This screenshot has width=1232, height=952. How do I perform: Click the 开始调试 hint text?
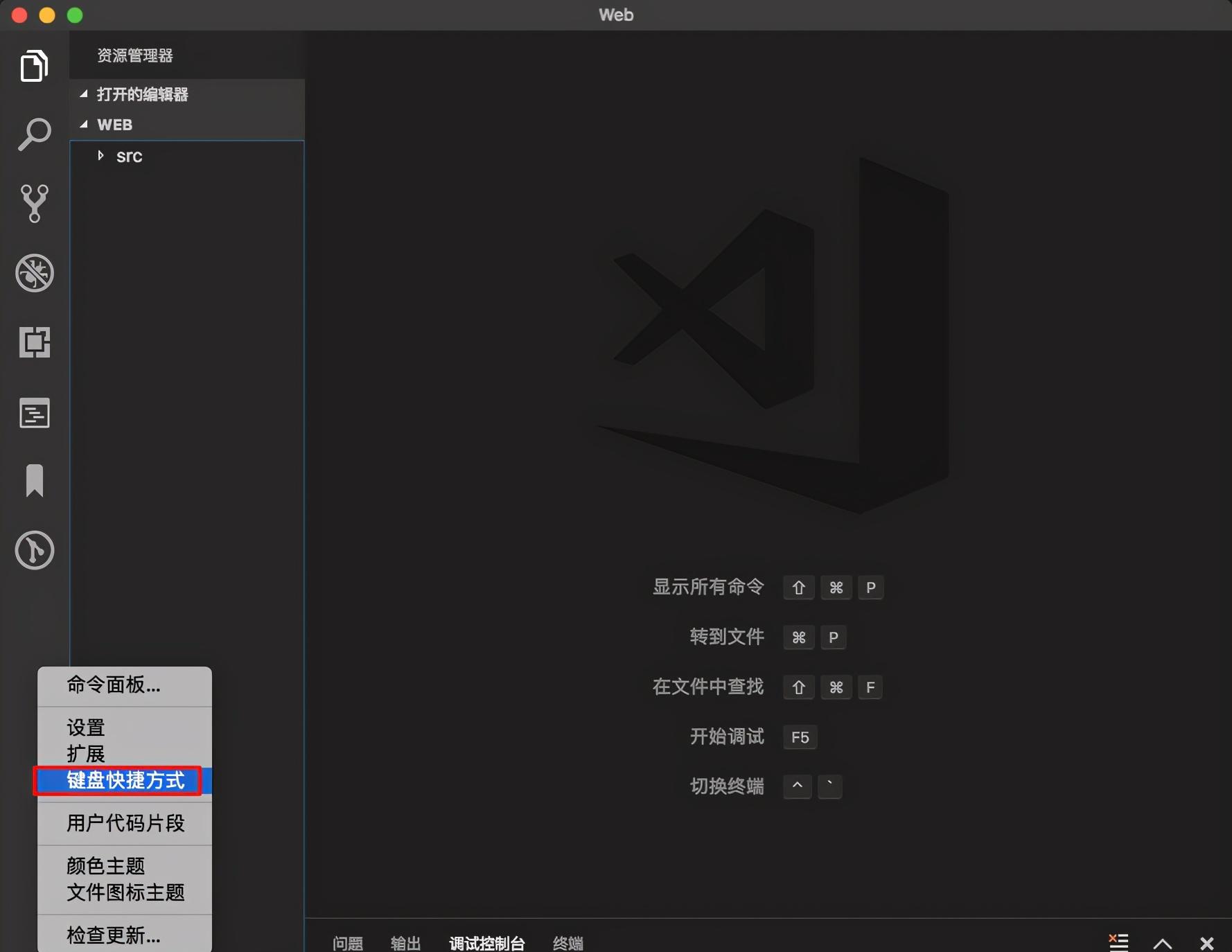tap(727, 737)
